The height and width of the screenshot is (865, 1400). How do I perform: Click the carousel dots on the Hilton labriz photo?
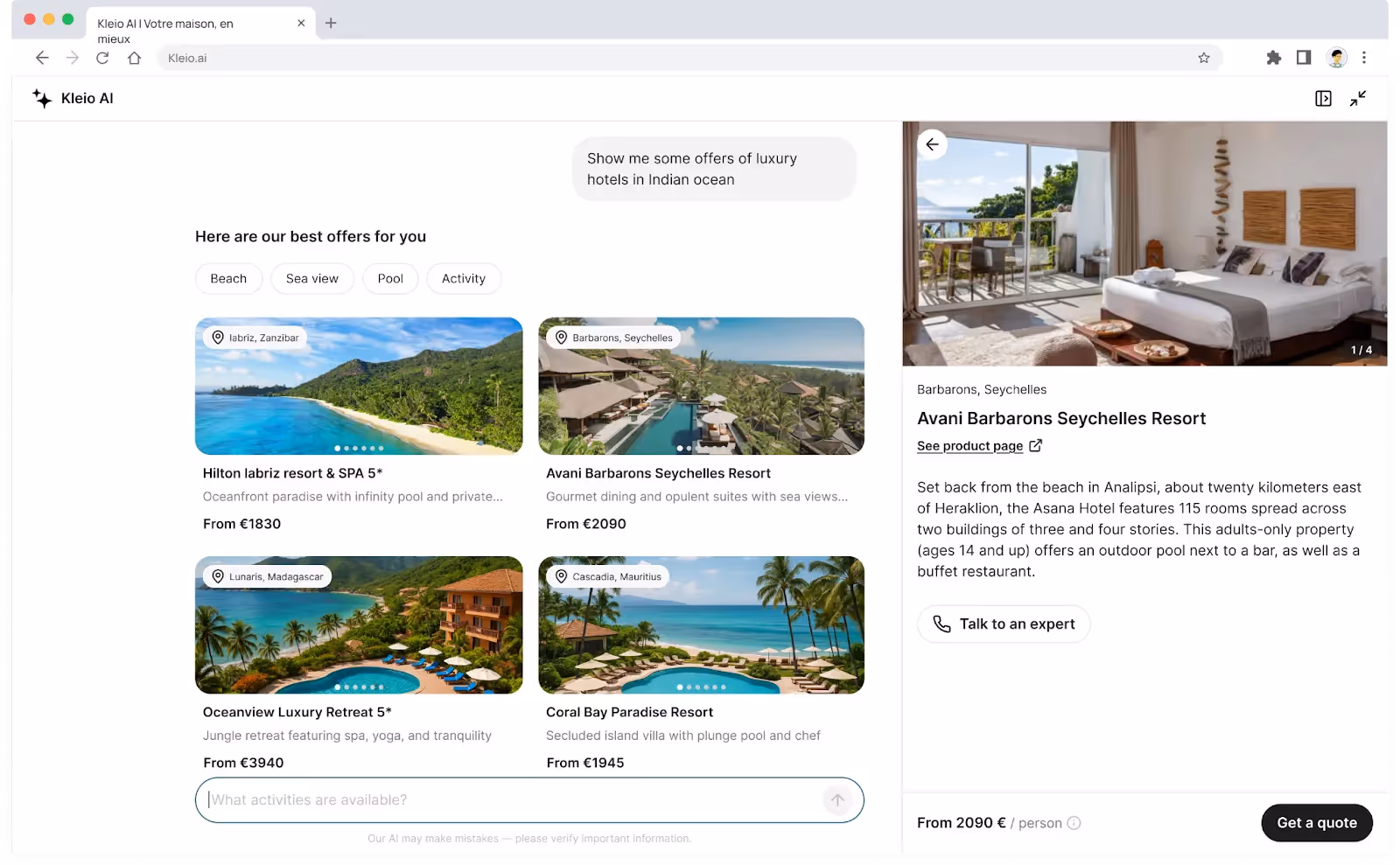tap(359, 448)
